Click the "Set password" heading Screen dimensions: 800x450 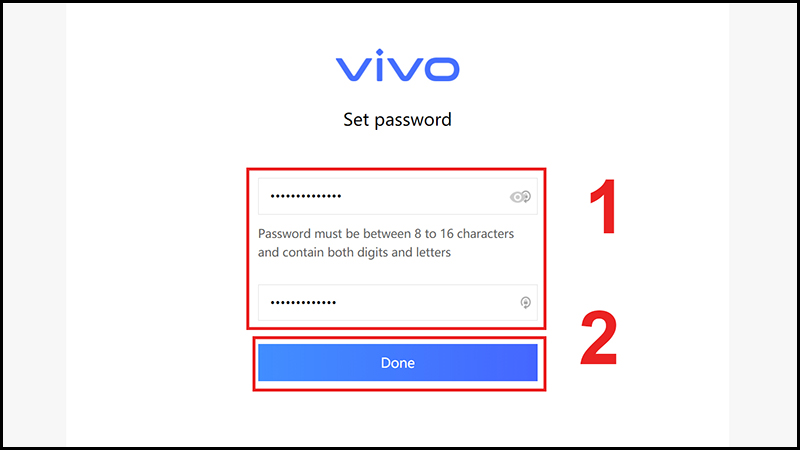398,120
